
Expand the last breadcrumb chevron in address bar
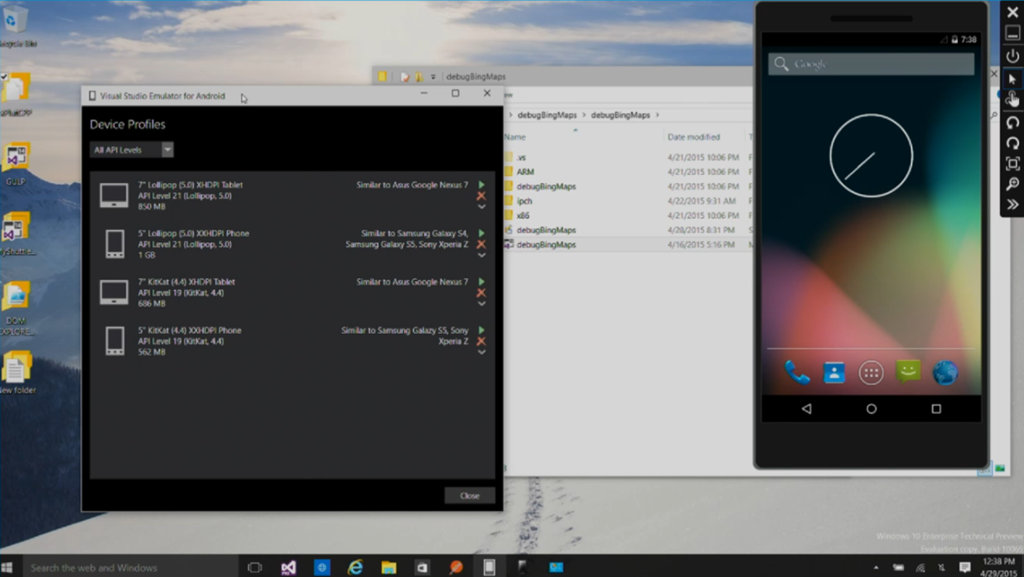pyautogui.click(x=658, y=115)
